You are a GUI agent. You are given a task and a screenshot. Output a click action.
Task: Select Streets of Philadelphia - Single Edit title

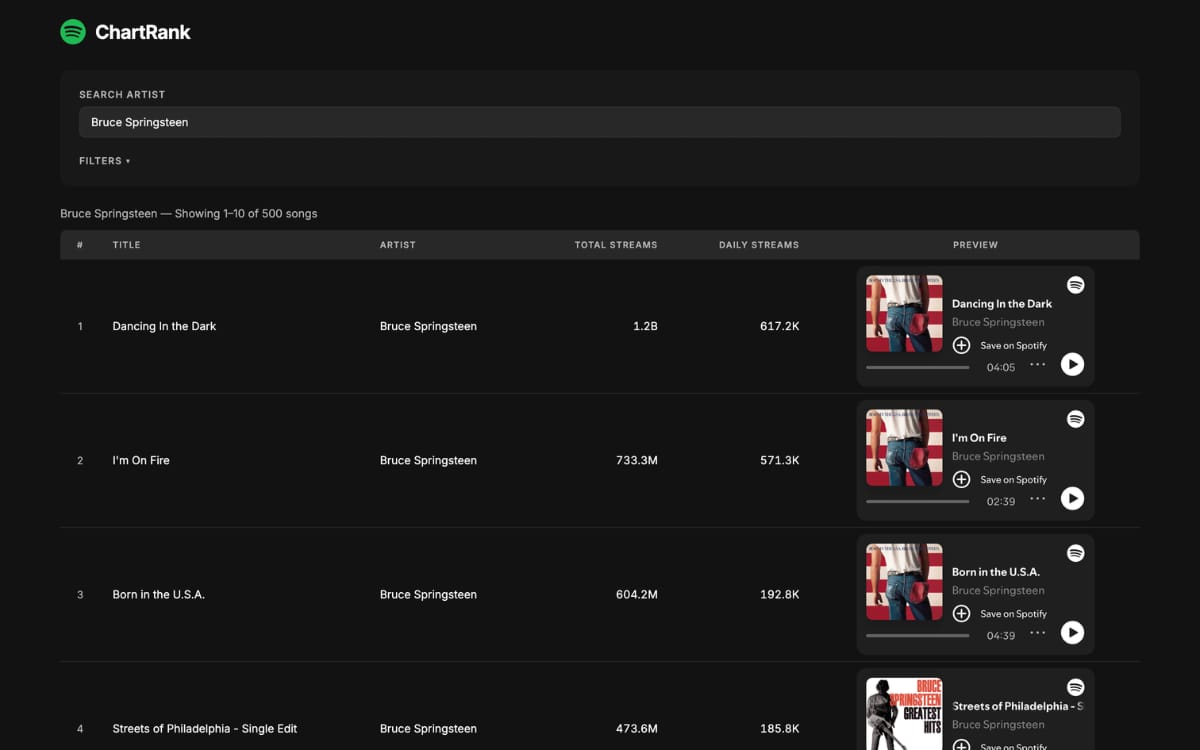tap(205, 728)
